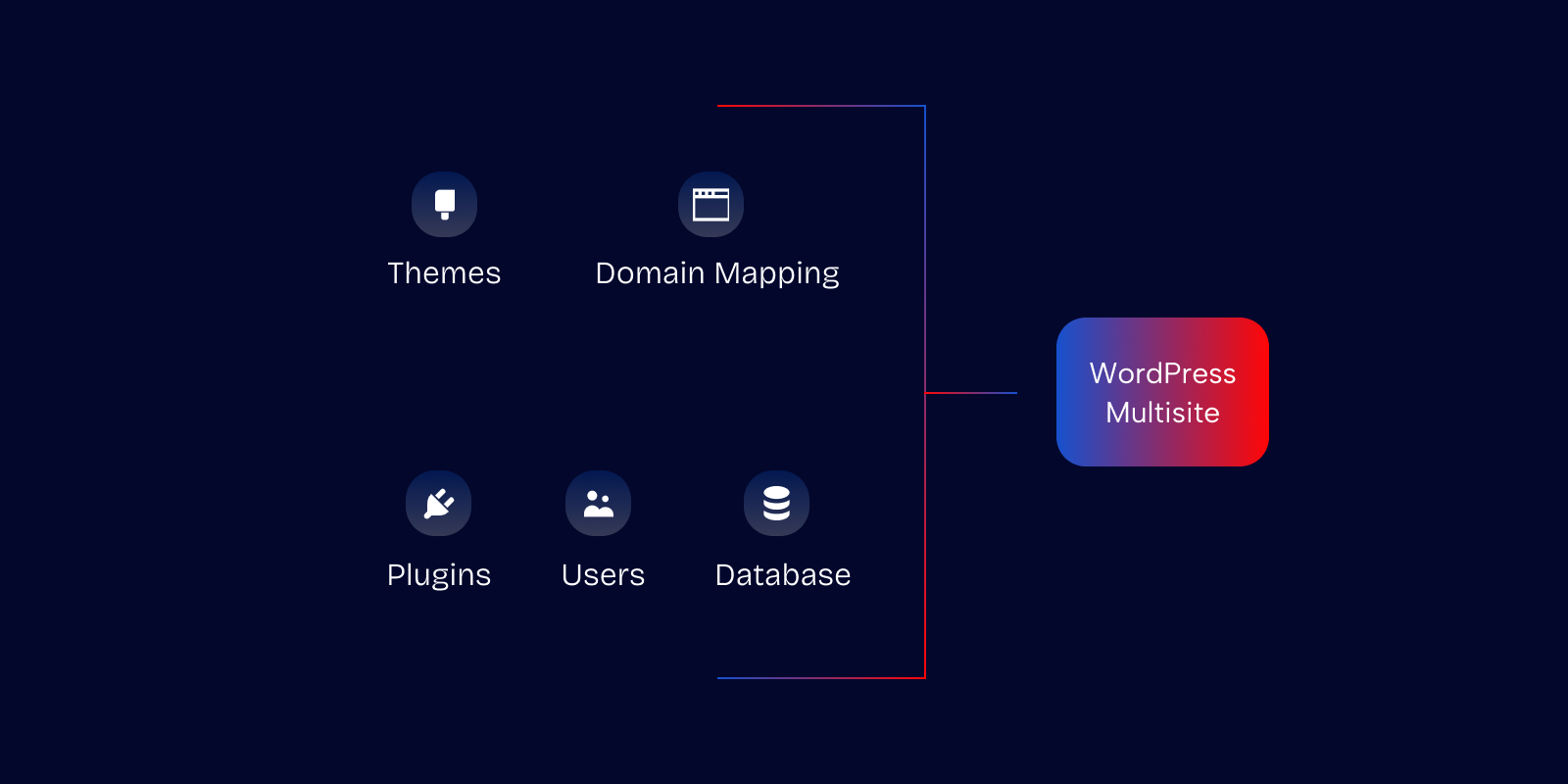Click the Plugins plug icon
This screenshot has height=784, width=1568.
click(x=438, y=503)
